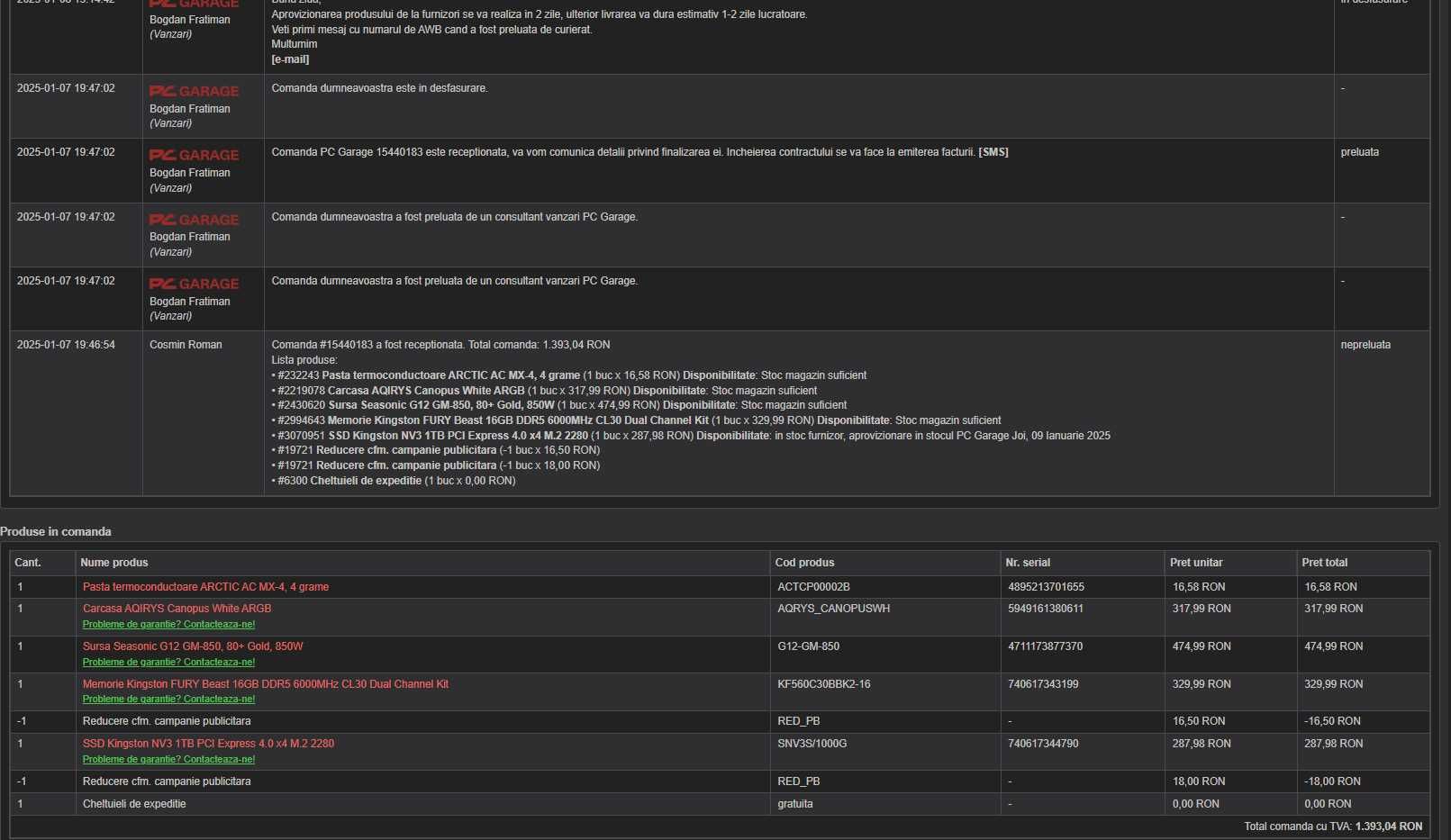Click the -18,00 RON discount total
The image size is (1451, 840).
point(1333,781)
